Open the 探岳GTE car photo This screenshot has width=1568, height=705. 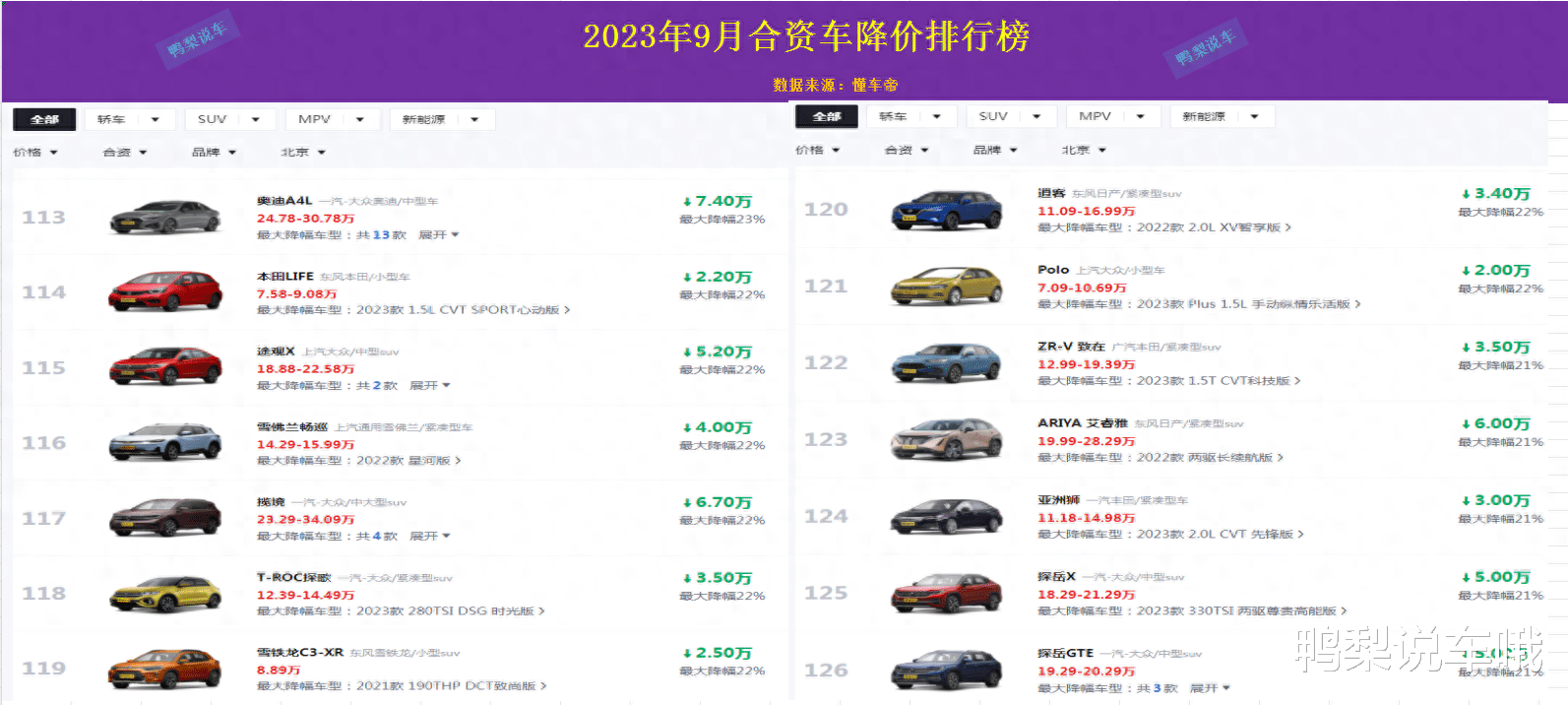[947, 671]
